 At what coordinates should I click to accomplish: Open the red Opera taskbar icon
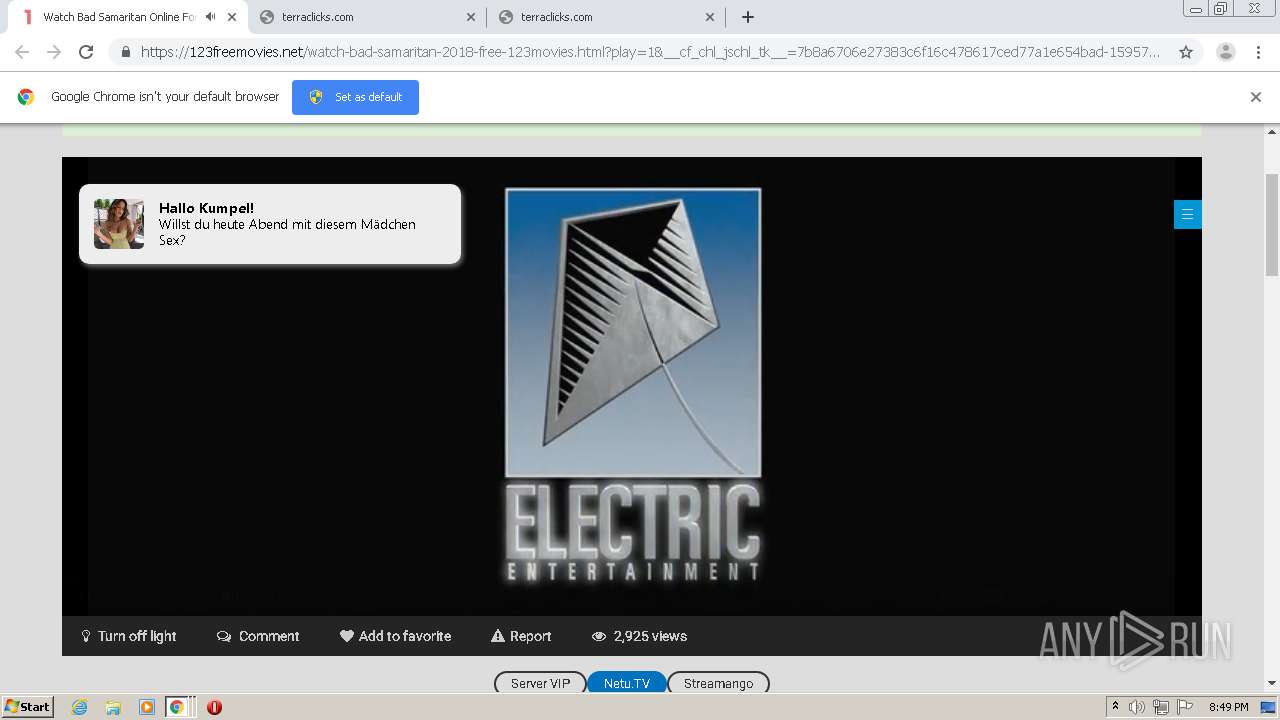(x=214, y=707)
